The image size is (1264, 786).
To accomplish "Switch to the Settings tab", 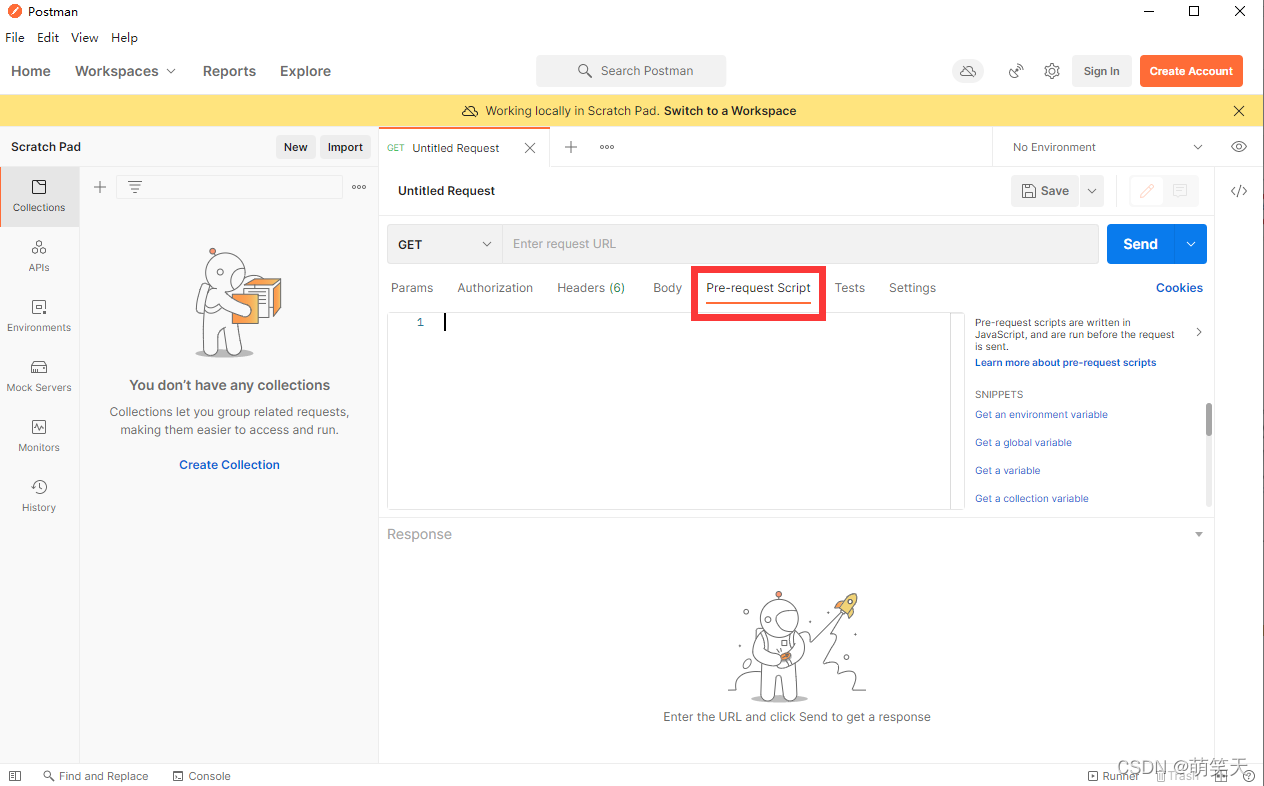I will pos(912,288).
